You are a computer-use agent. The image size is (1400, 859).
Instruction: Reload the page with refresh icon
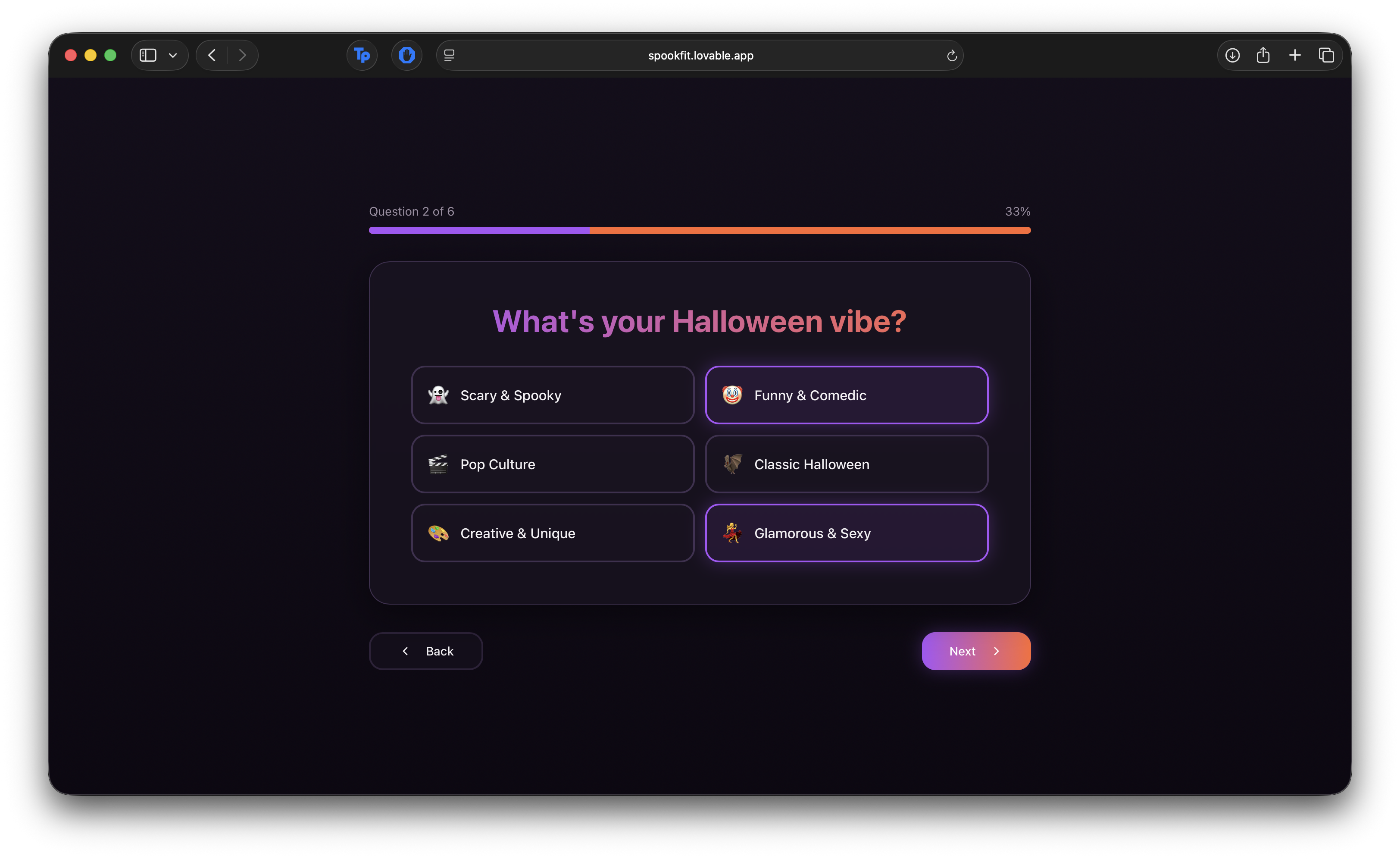pyautogui.click(x=952, y=56)
